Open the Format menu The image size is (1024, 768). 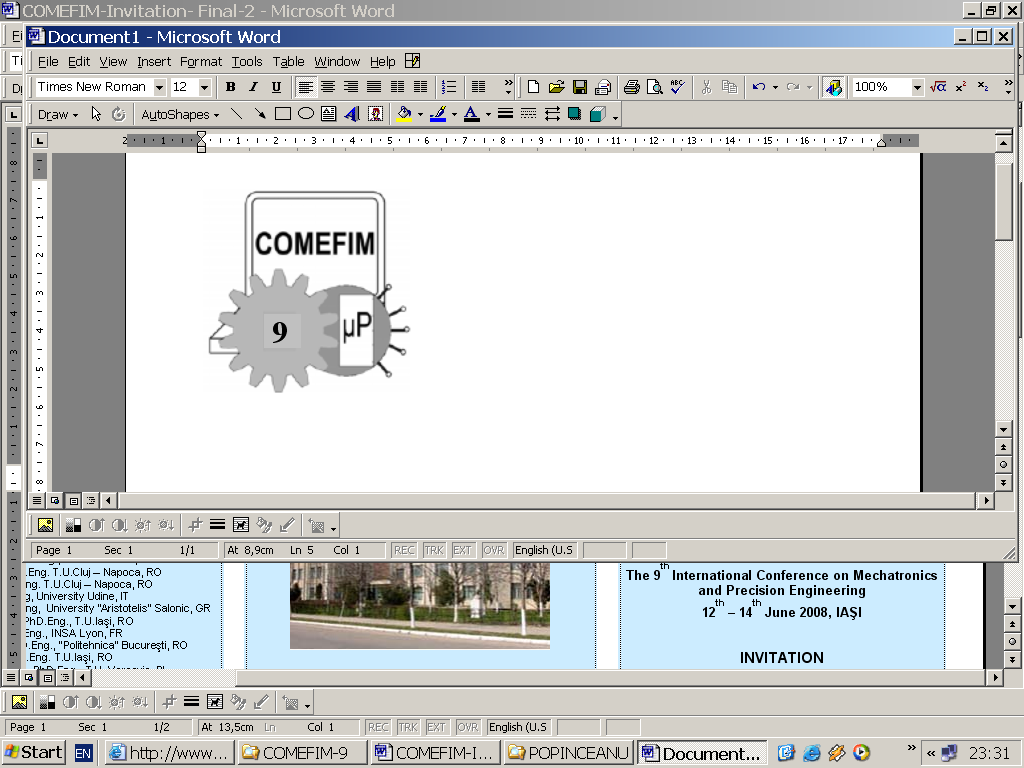(201, 61)
